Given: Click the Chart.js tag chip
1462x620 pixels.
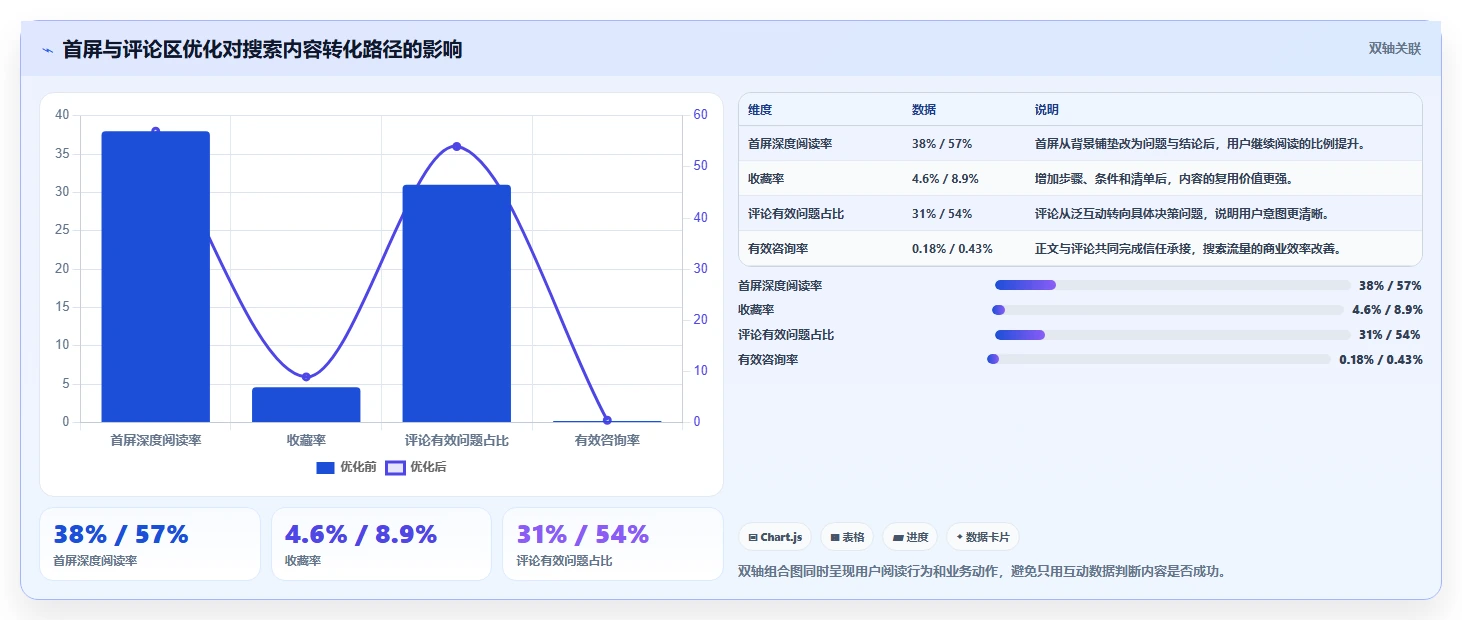Looking at the screenshot, I should pos(775,537).
